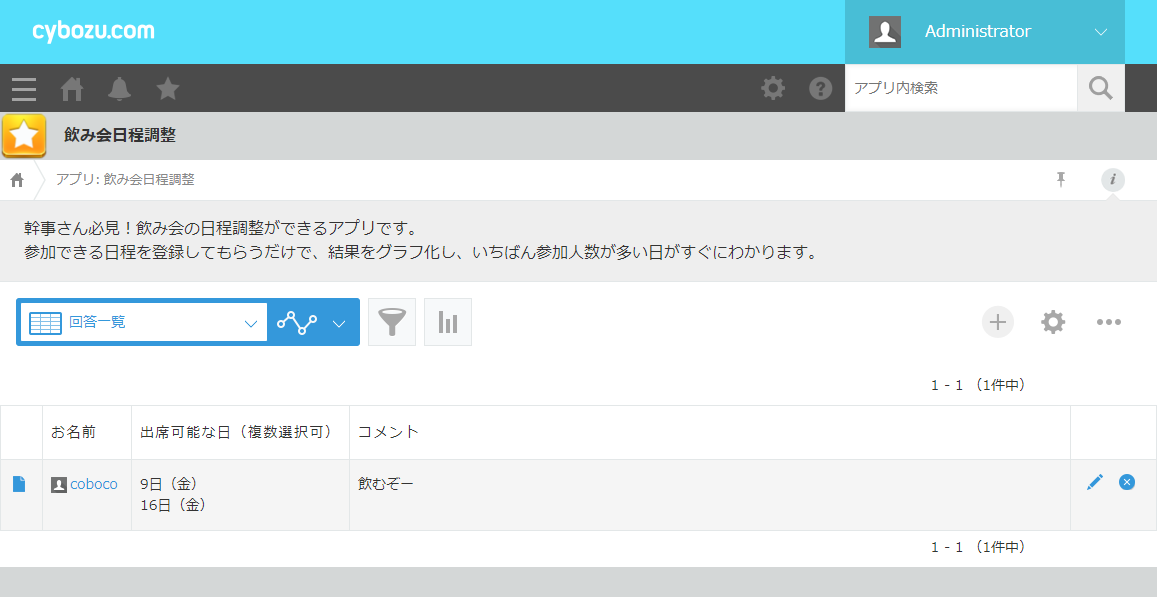Open the app settings gear

pyautogui.click(x=1052, y=322)
